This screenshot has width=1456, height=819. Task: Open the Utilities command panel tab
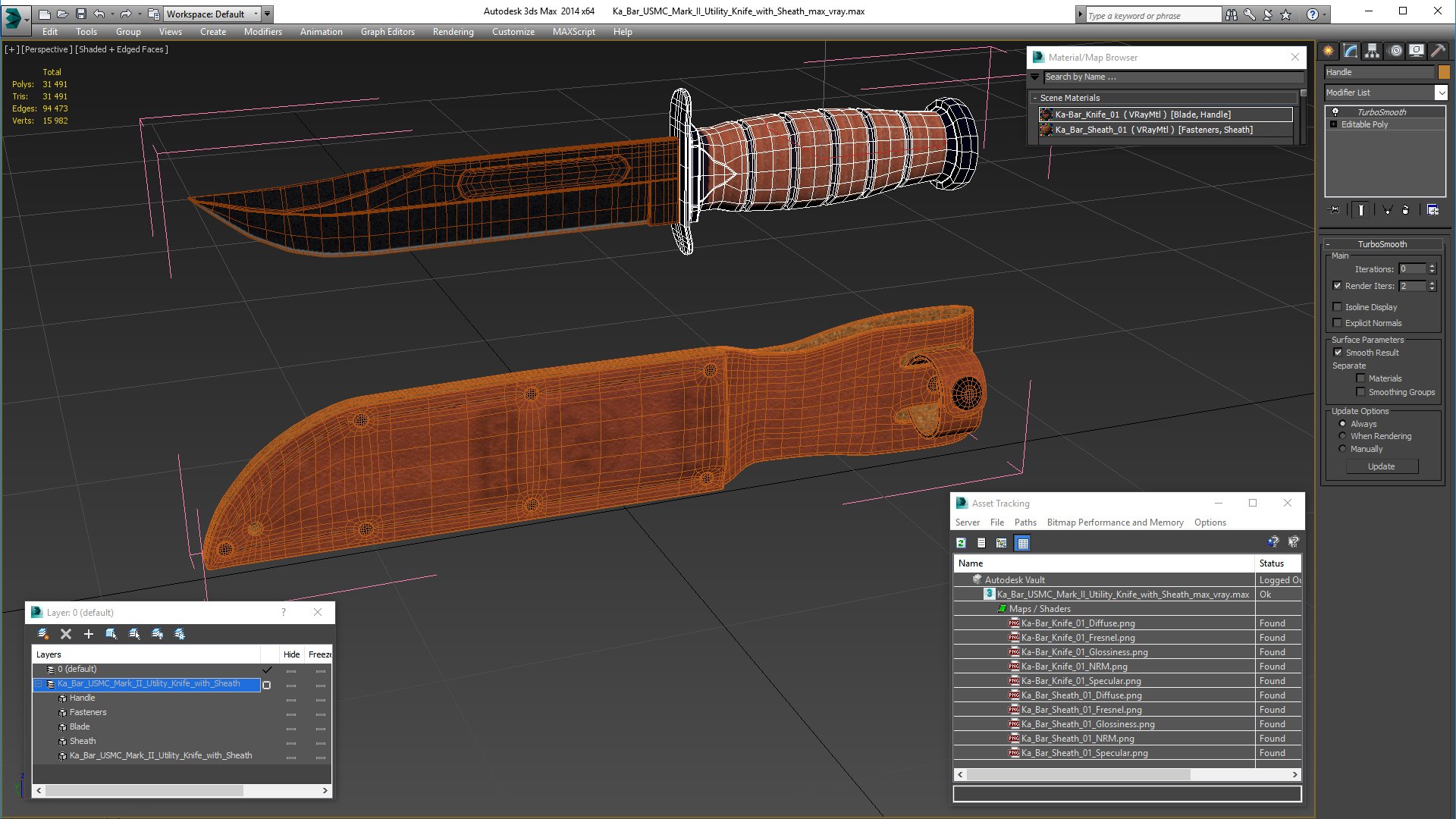pyautogui.click(x=1438, y=51)
